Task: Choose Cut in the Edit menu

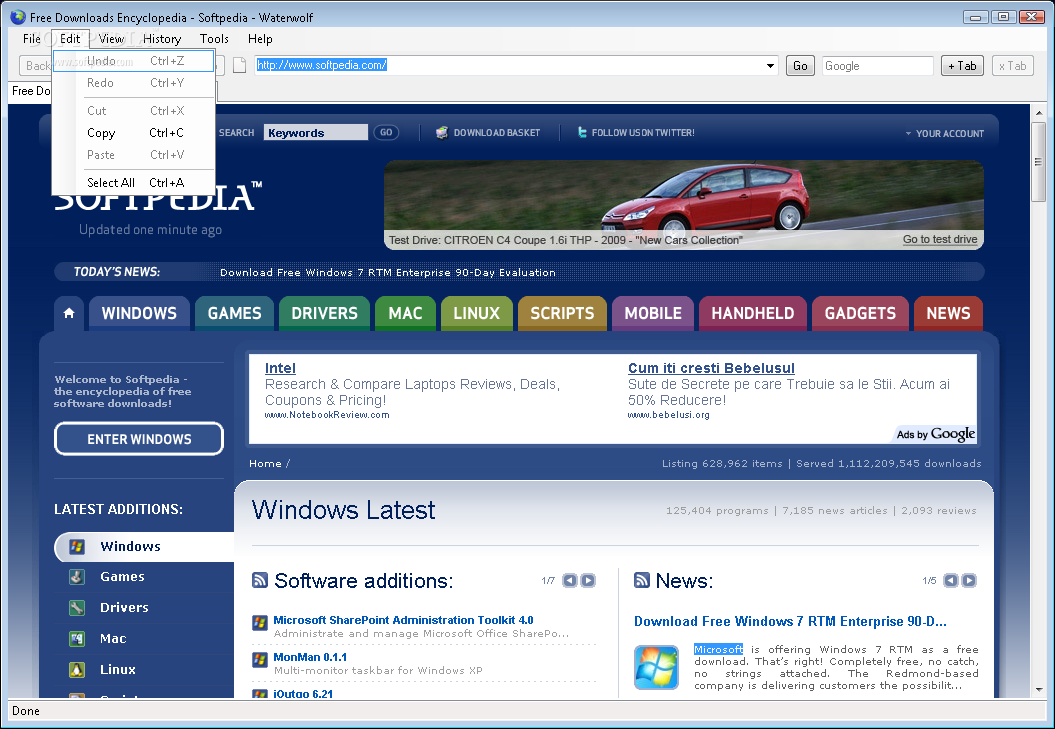Action: click(133, 110)
